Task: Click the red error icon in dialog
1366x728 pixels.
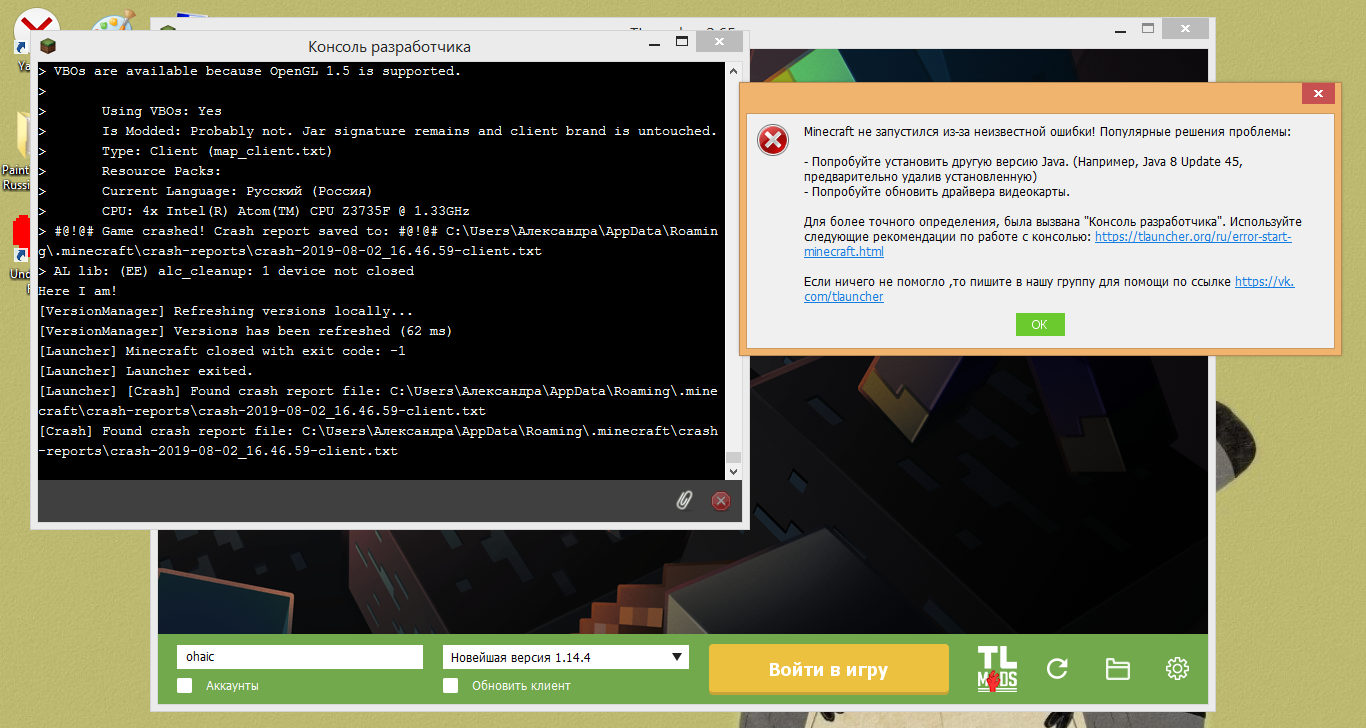Action: tap(772, 141)
